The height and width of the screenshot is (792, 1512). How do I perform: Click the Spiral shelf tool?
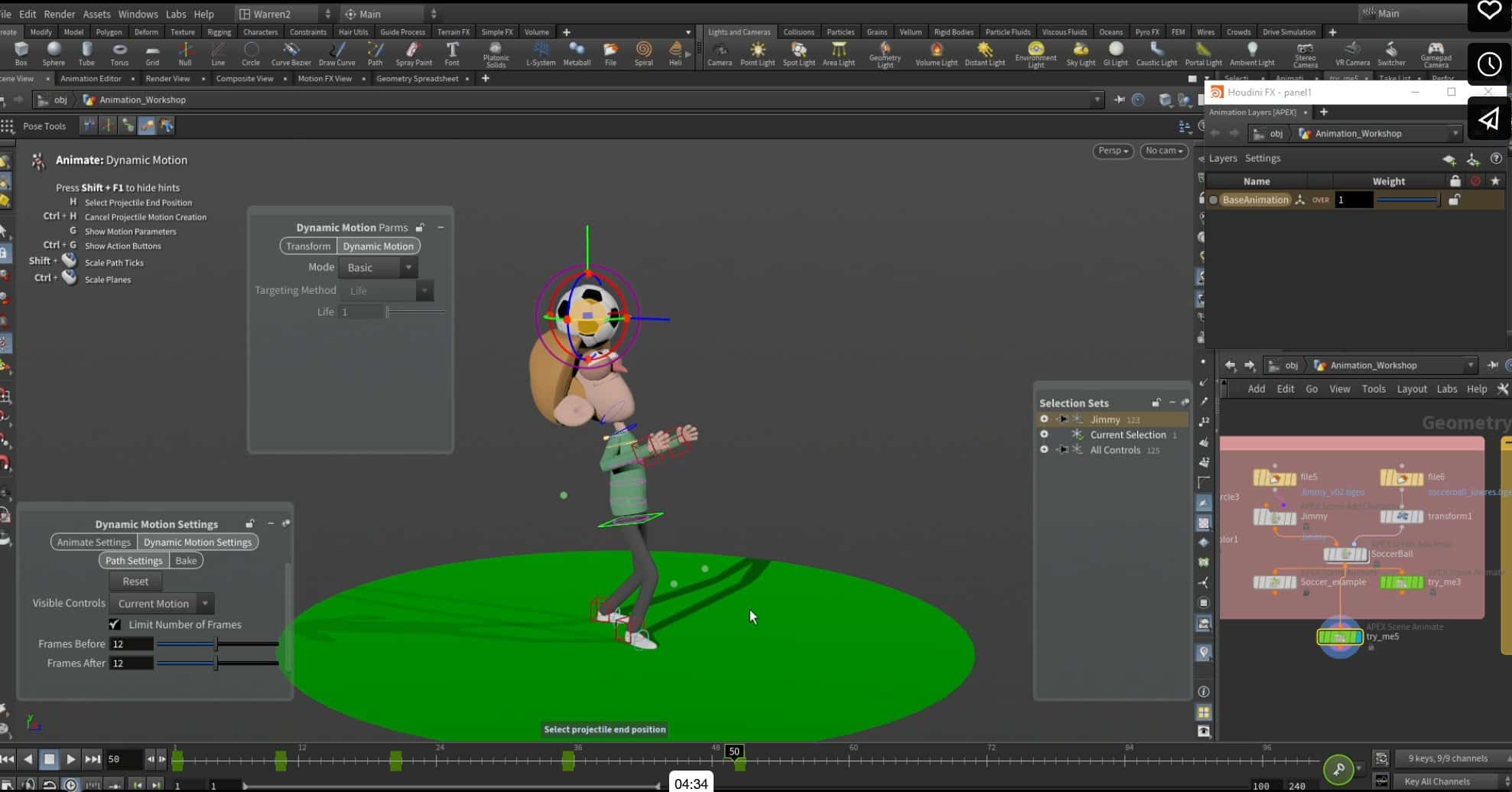click(x=644, y=54)
